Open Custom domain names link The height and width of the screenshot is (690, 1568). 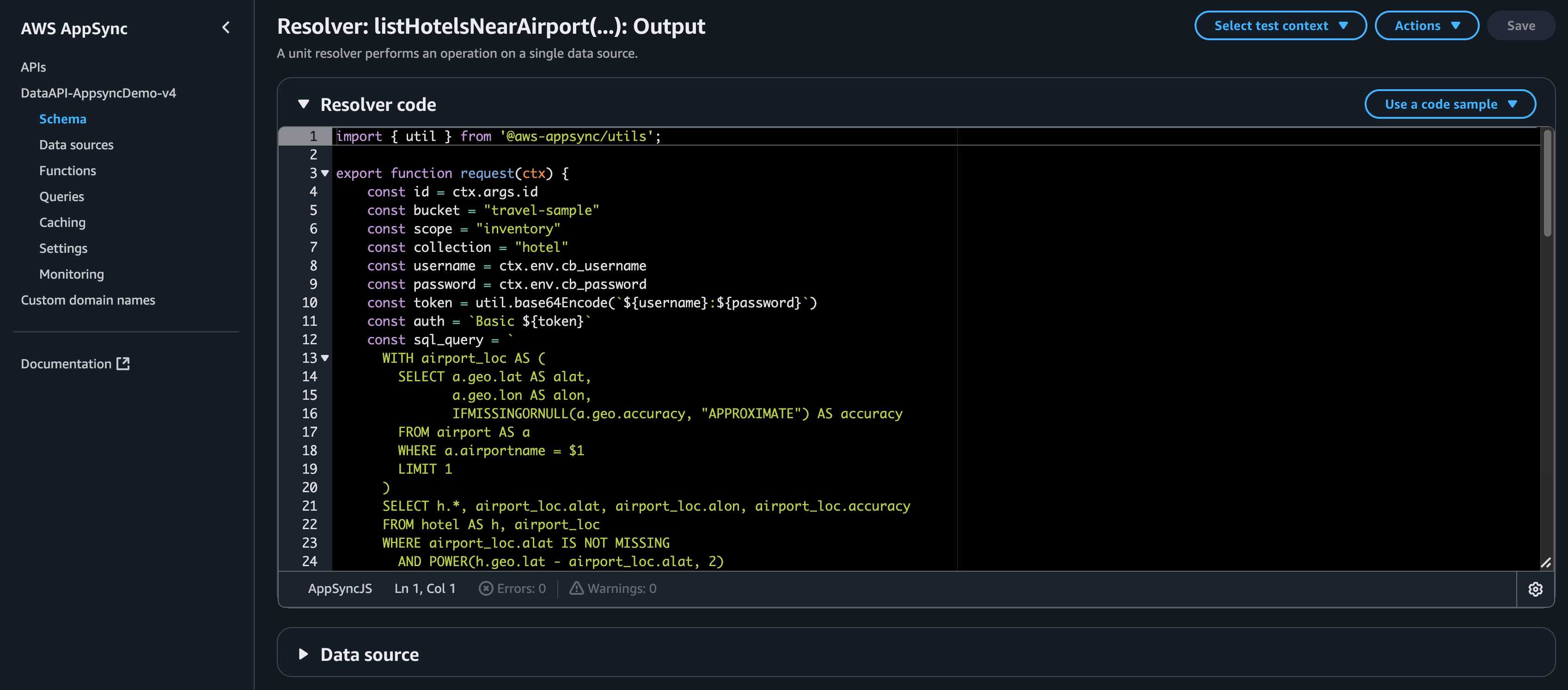(88, 300)
